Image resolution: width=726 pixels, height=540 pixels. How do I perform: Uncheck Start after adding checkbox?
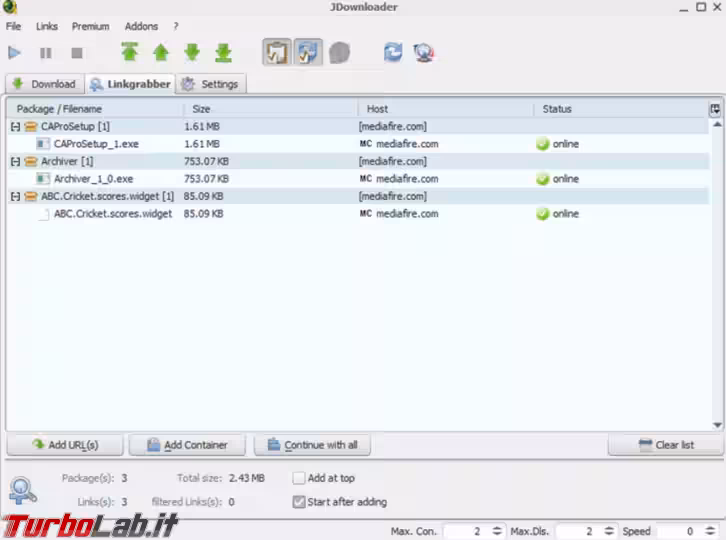pos(299,502)
